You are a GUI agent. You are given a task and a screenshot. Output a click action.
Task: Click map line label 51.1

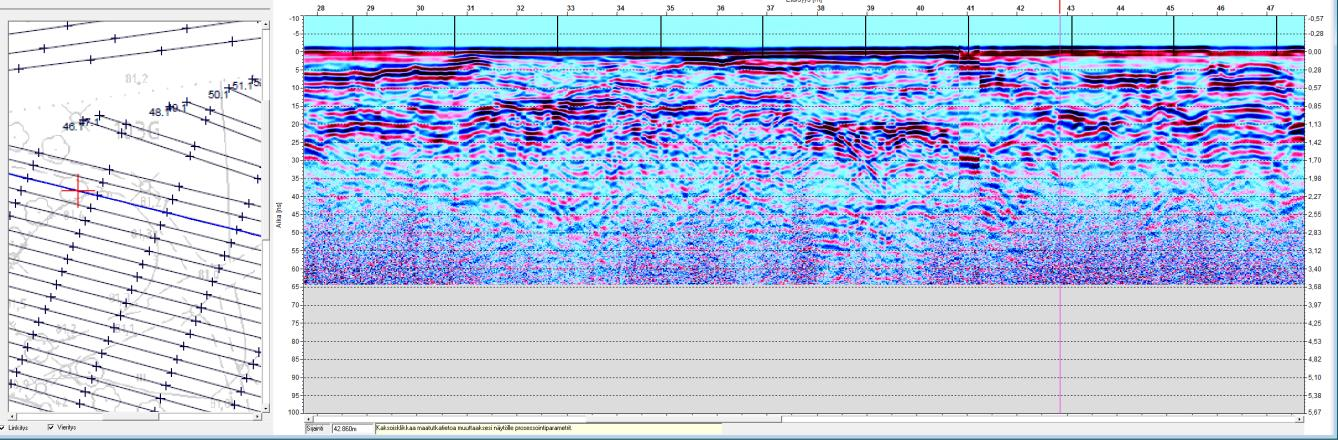pos(243,85)
